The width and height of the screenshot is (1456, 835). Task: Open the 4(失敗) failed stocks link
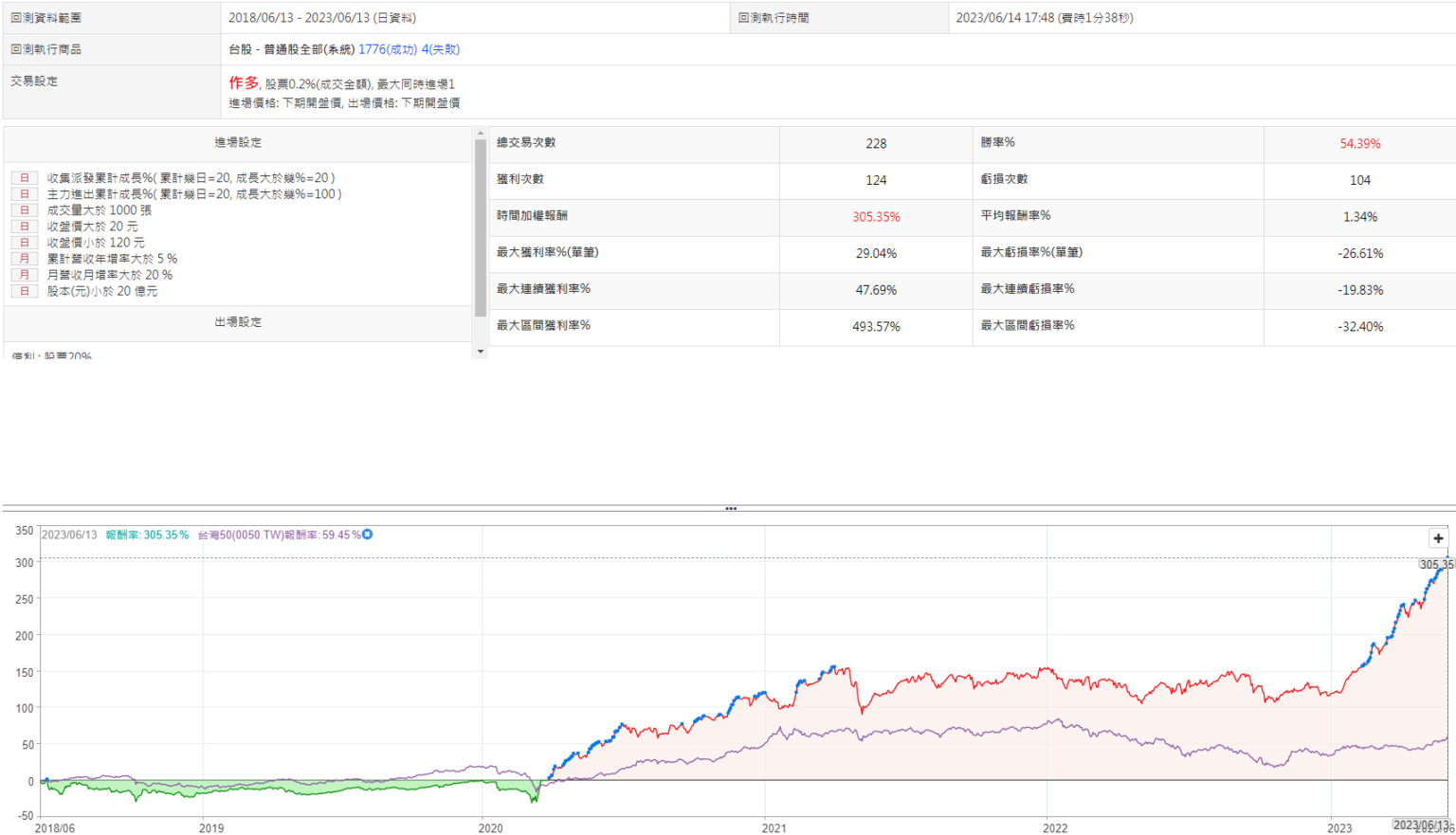441,49
